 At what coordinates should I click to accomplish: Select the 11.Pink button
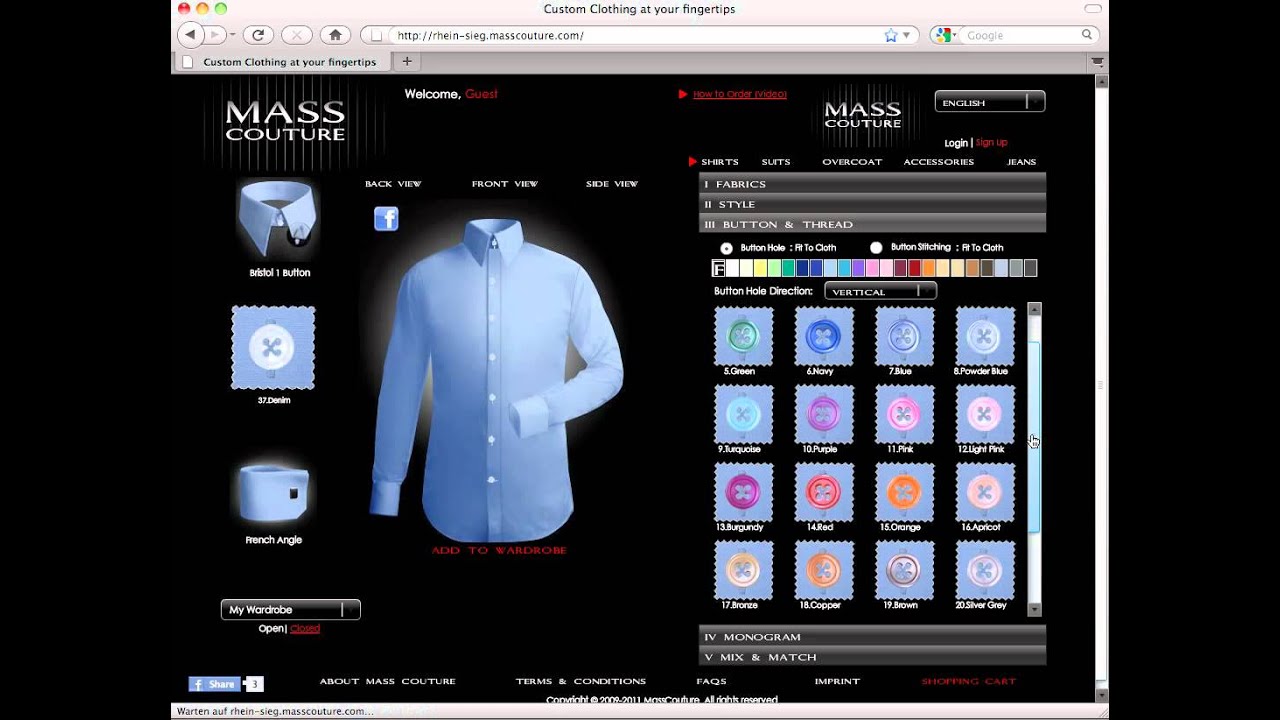[x=904, y=414]
